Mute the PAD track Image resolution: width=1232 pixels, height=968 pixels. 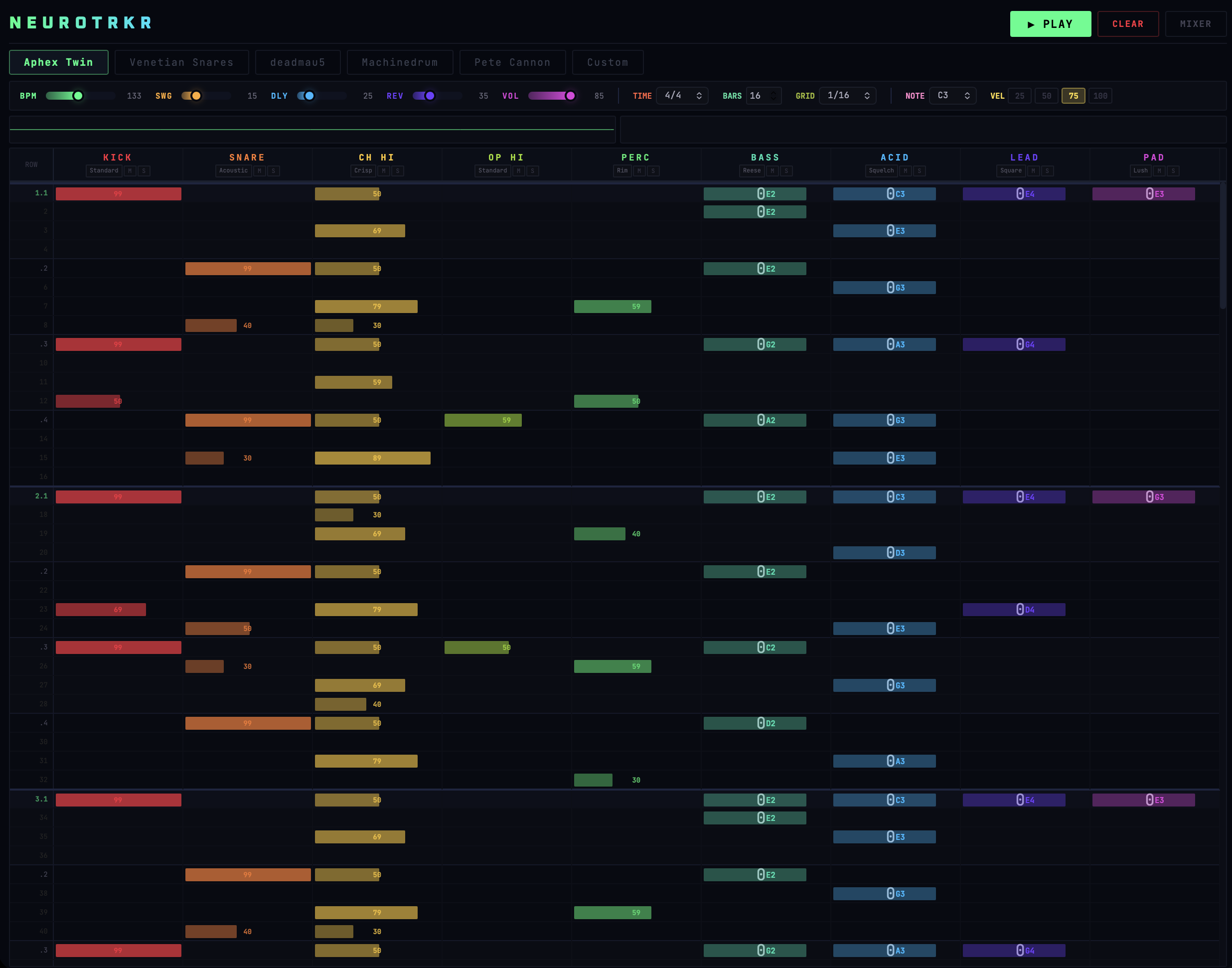[x=1159, y=170]
